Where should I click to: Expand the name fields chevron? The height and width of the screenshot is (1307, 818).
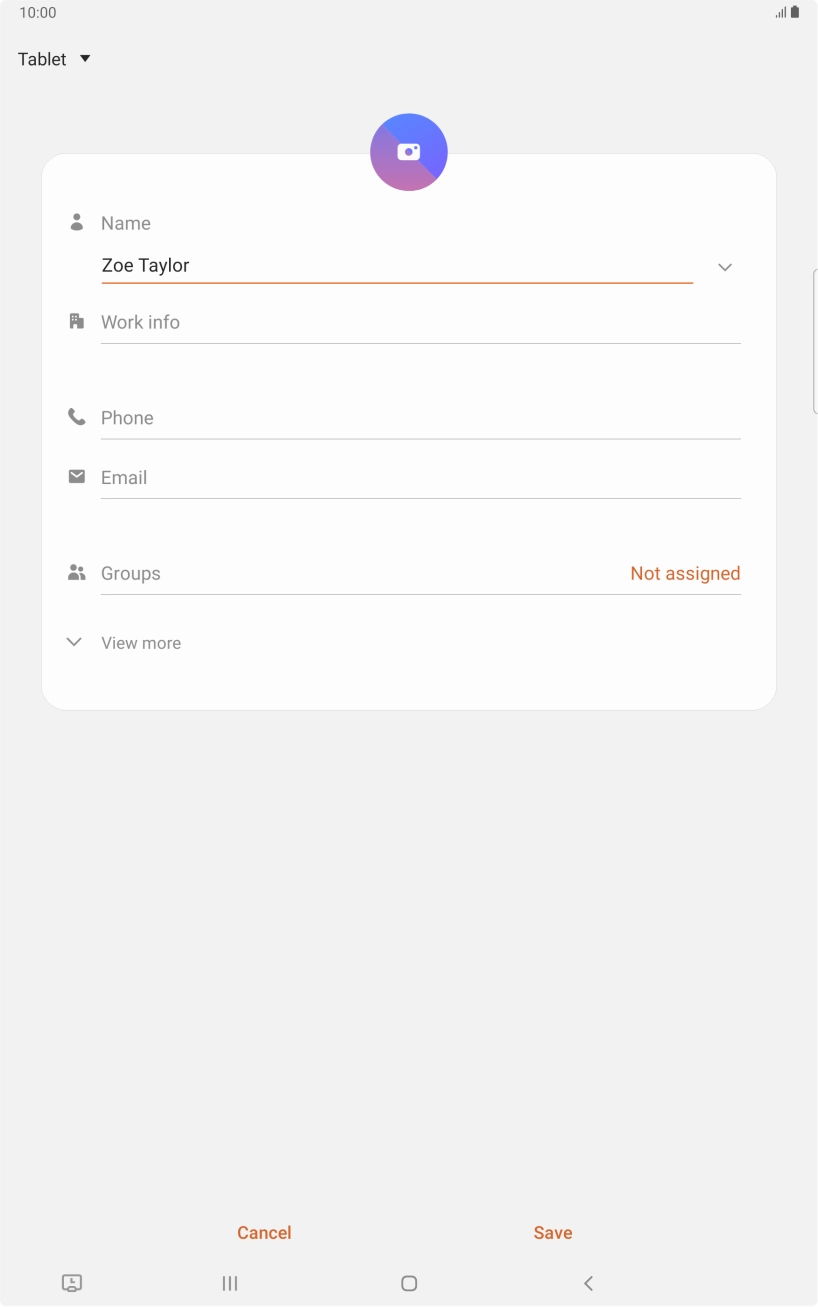[725, 267]
